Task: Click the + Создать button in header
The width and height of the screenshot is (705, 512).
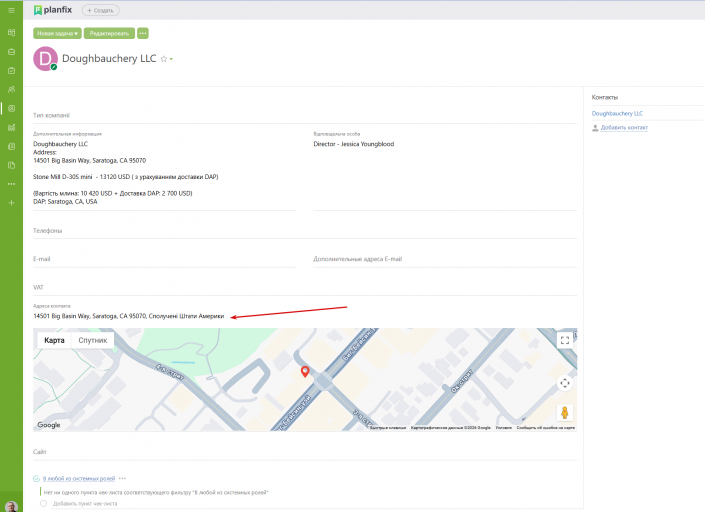Action: (x=101, y=10)
